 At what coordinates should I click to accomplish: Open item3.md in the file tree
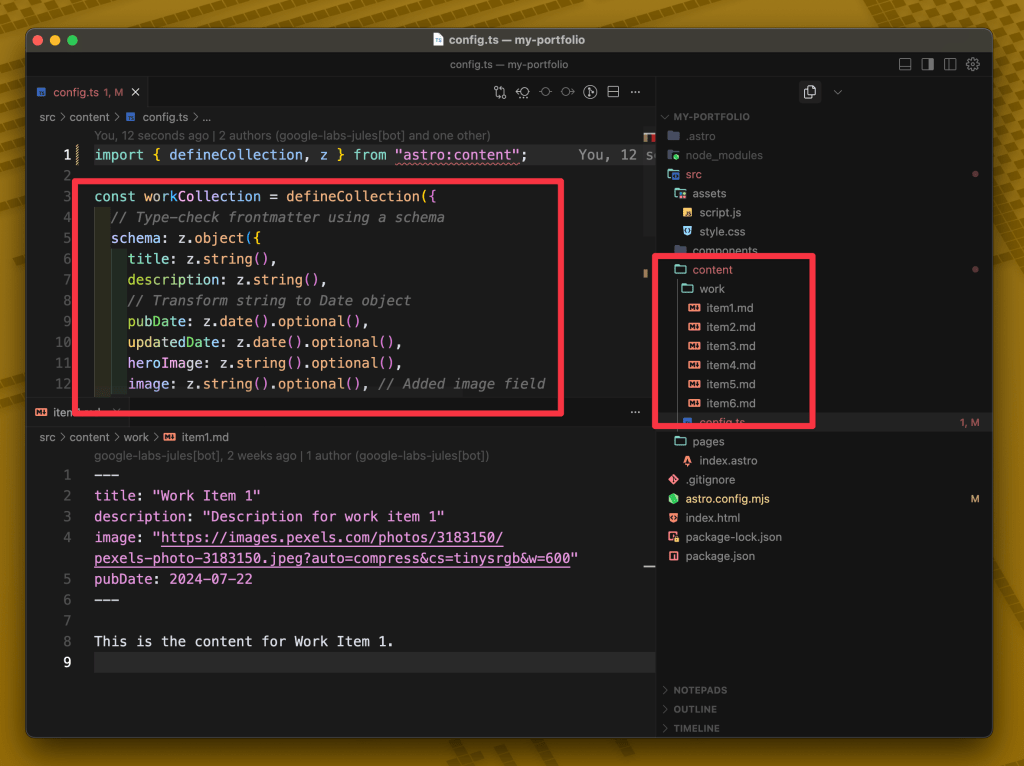pyautogui.click(x=730, y=346)
